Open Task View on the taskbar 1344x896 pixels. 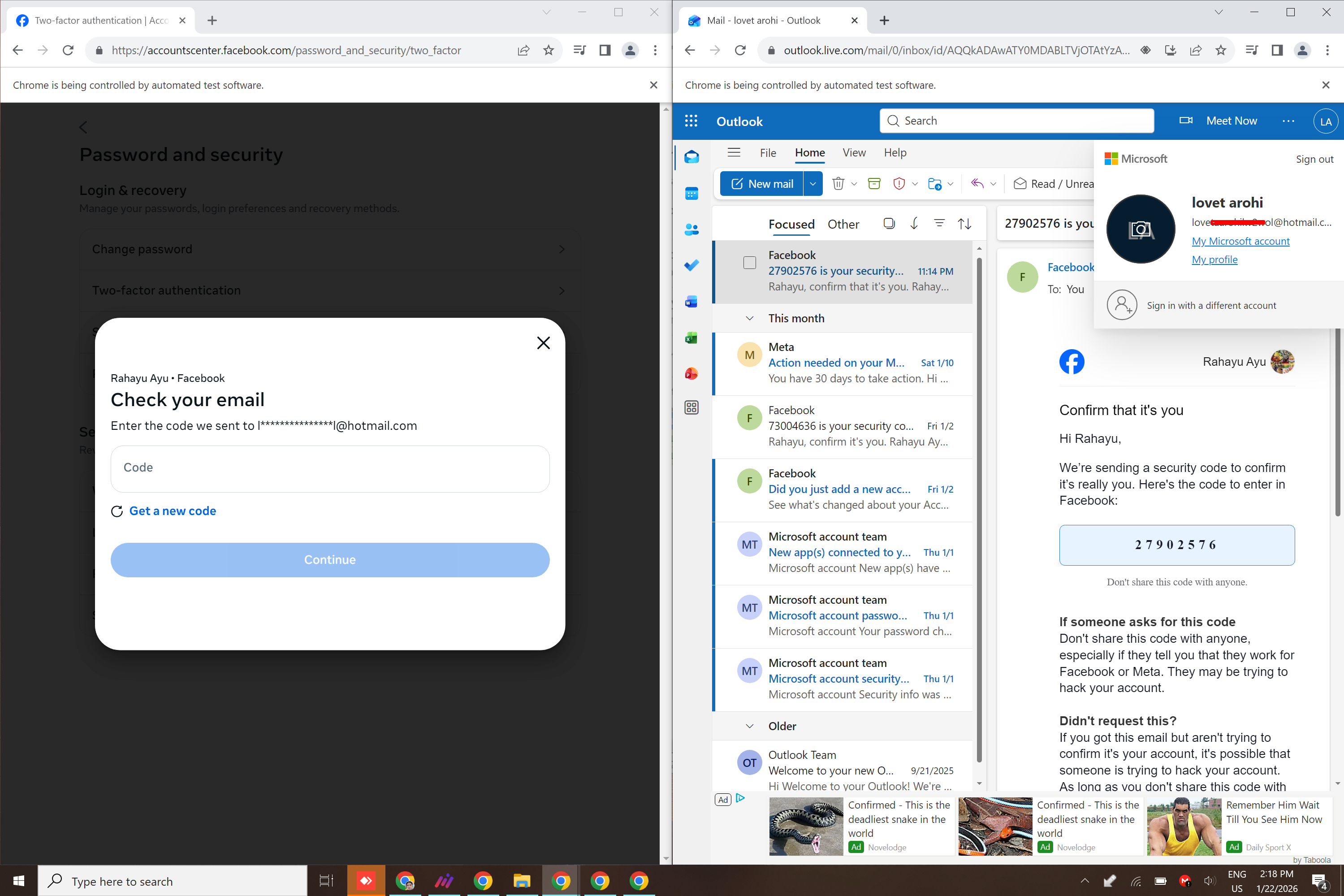326,881
